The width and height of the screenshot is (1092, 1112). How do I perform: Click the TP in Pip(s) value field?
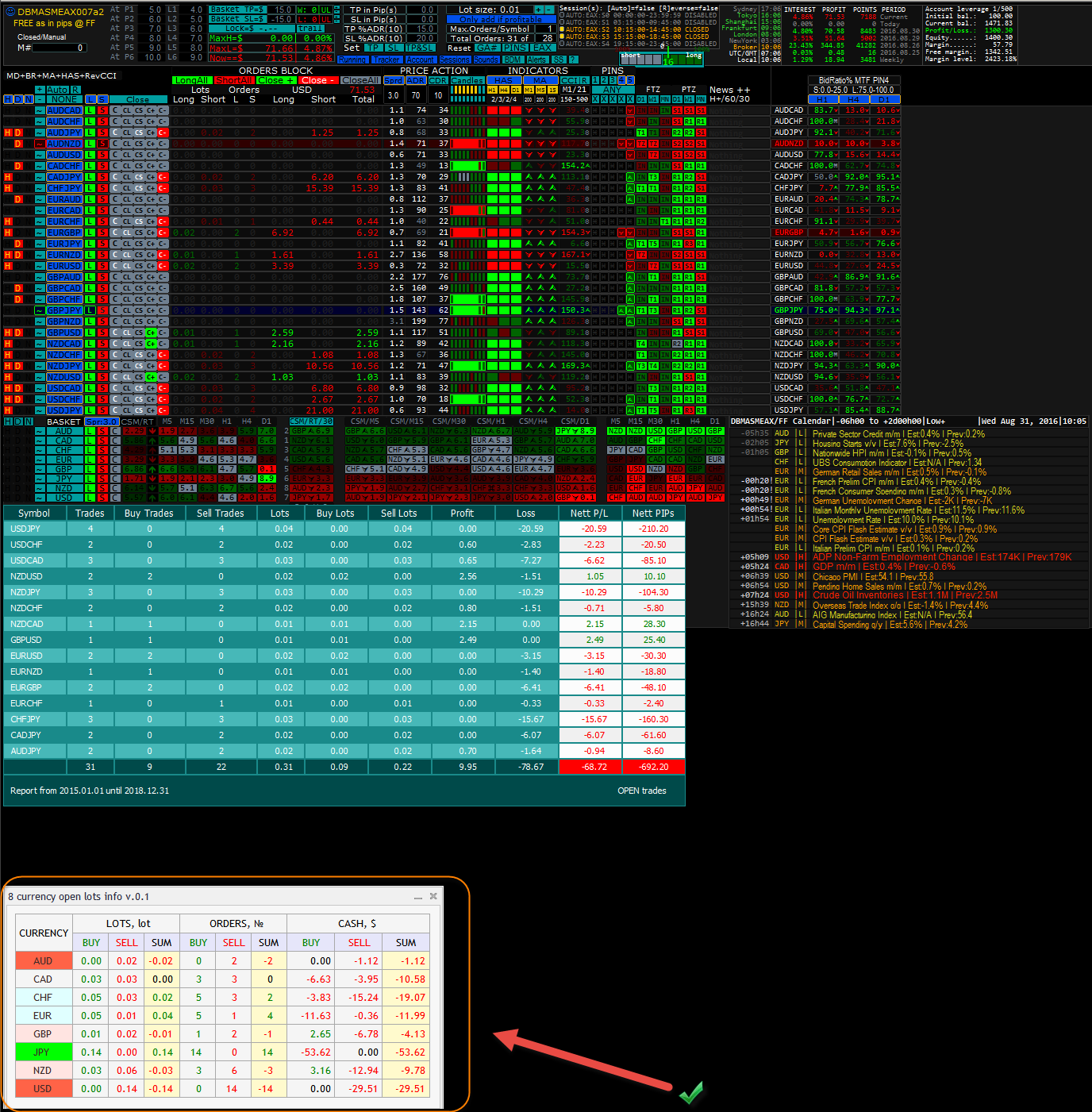point(422,10)
